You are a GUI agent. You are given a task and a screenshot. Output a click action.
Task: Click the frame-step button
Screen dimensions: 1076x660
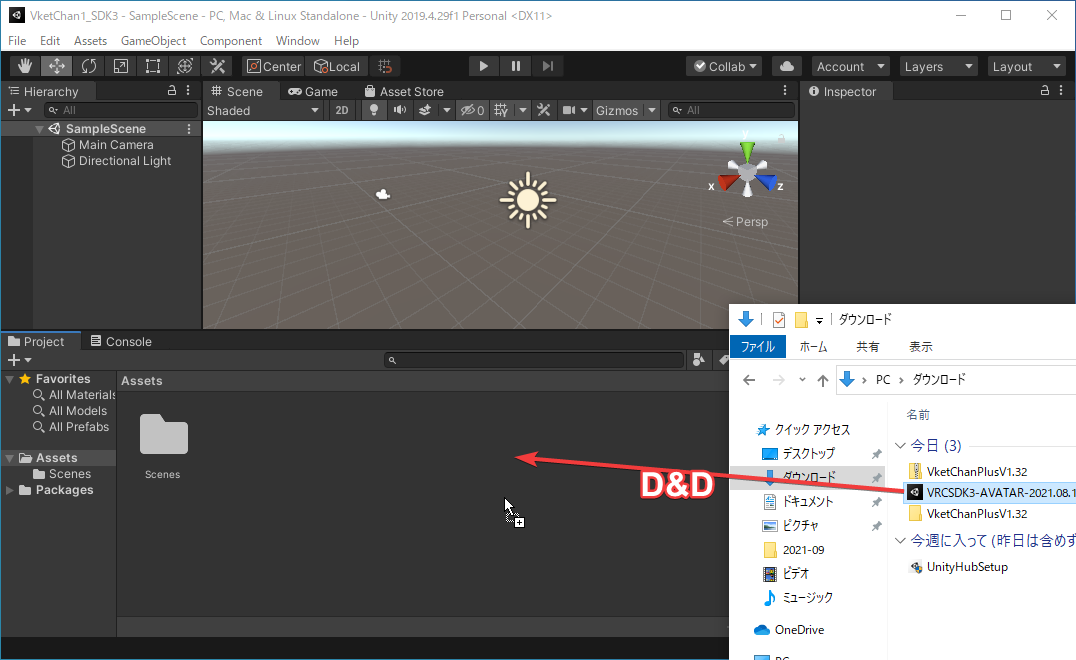(x=547, y=65)
